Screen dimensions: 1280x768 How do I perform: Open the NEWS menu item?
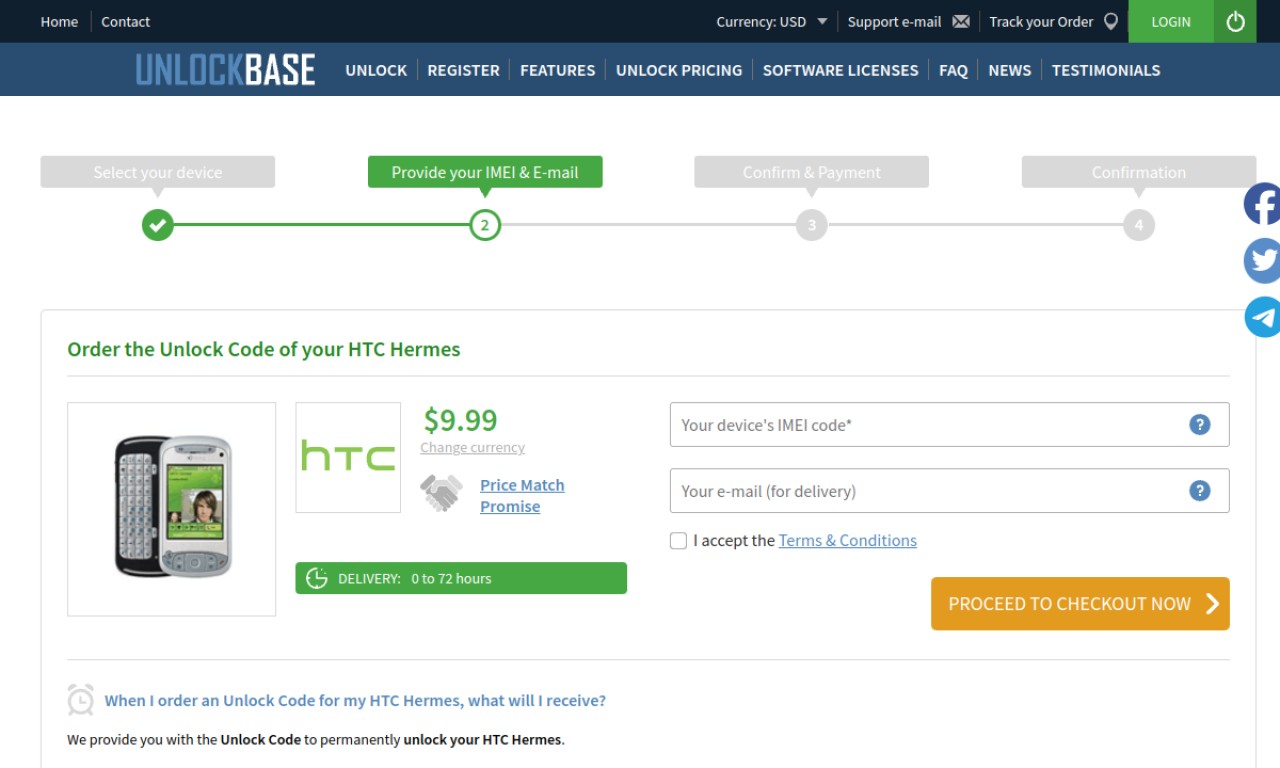(x=1009, y=70)
